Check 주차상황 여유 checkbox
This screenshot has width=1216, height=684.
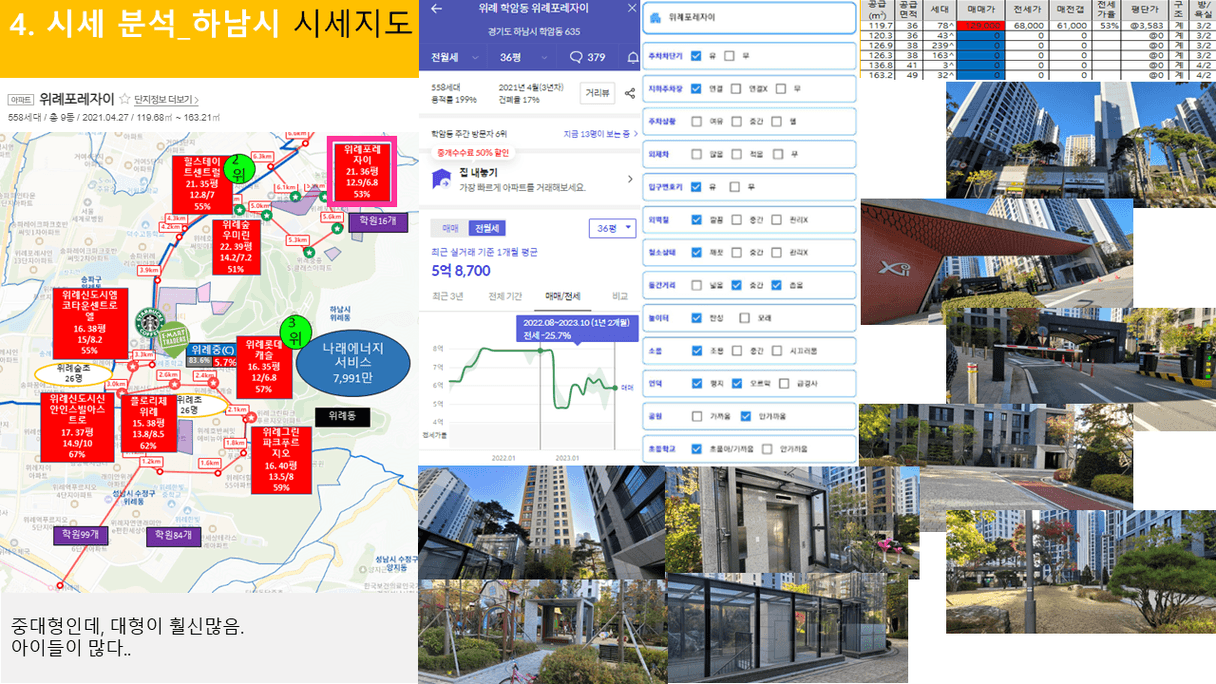point(696,122)
